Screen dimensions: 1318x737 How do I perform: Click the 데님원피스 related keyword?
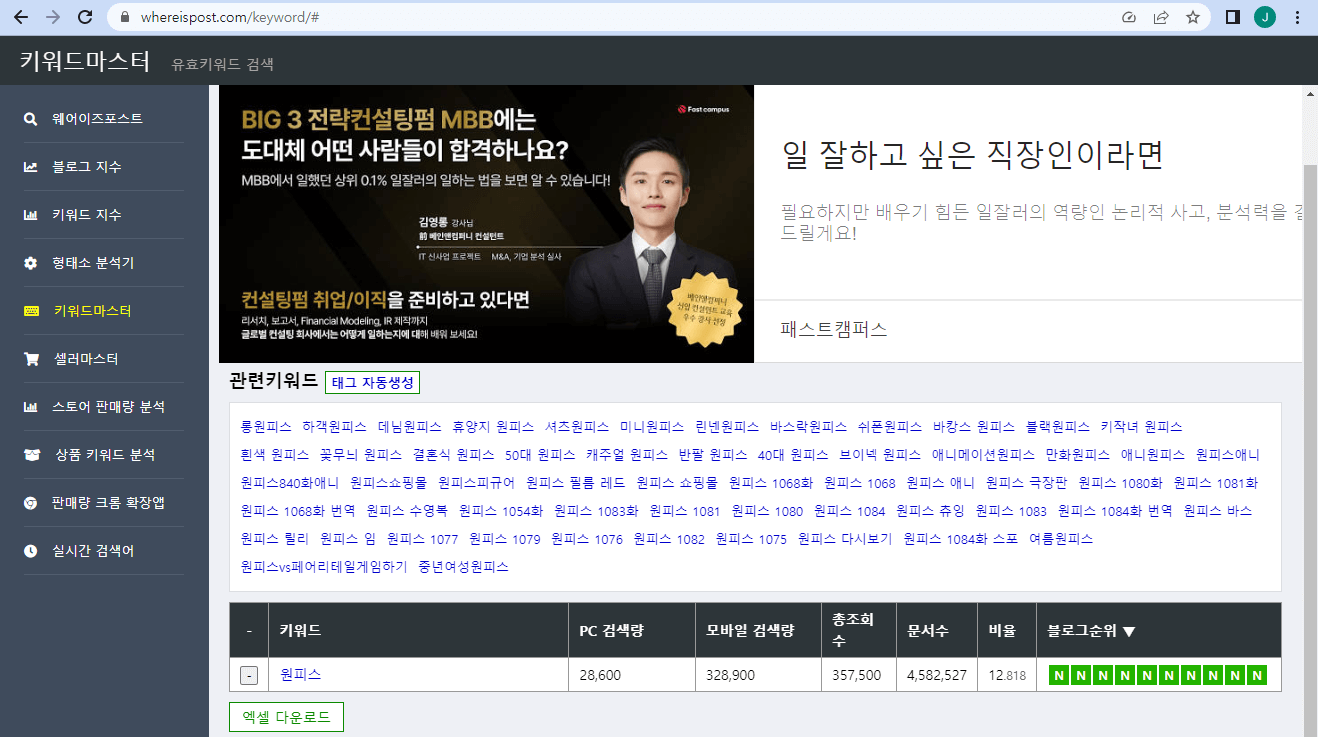[x=410, y=427]
